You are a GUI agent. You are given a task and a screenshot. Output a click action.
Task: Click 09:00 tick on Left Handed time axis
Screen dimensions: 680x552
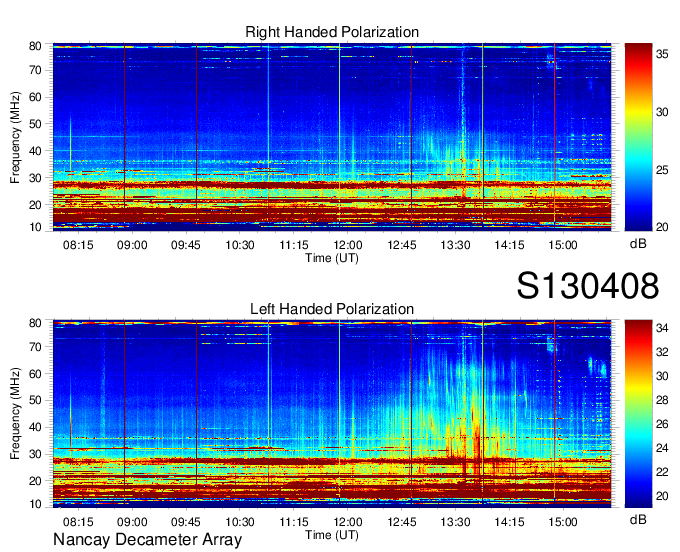click(132, 522)
